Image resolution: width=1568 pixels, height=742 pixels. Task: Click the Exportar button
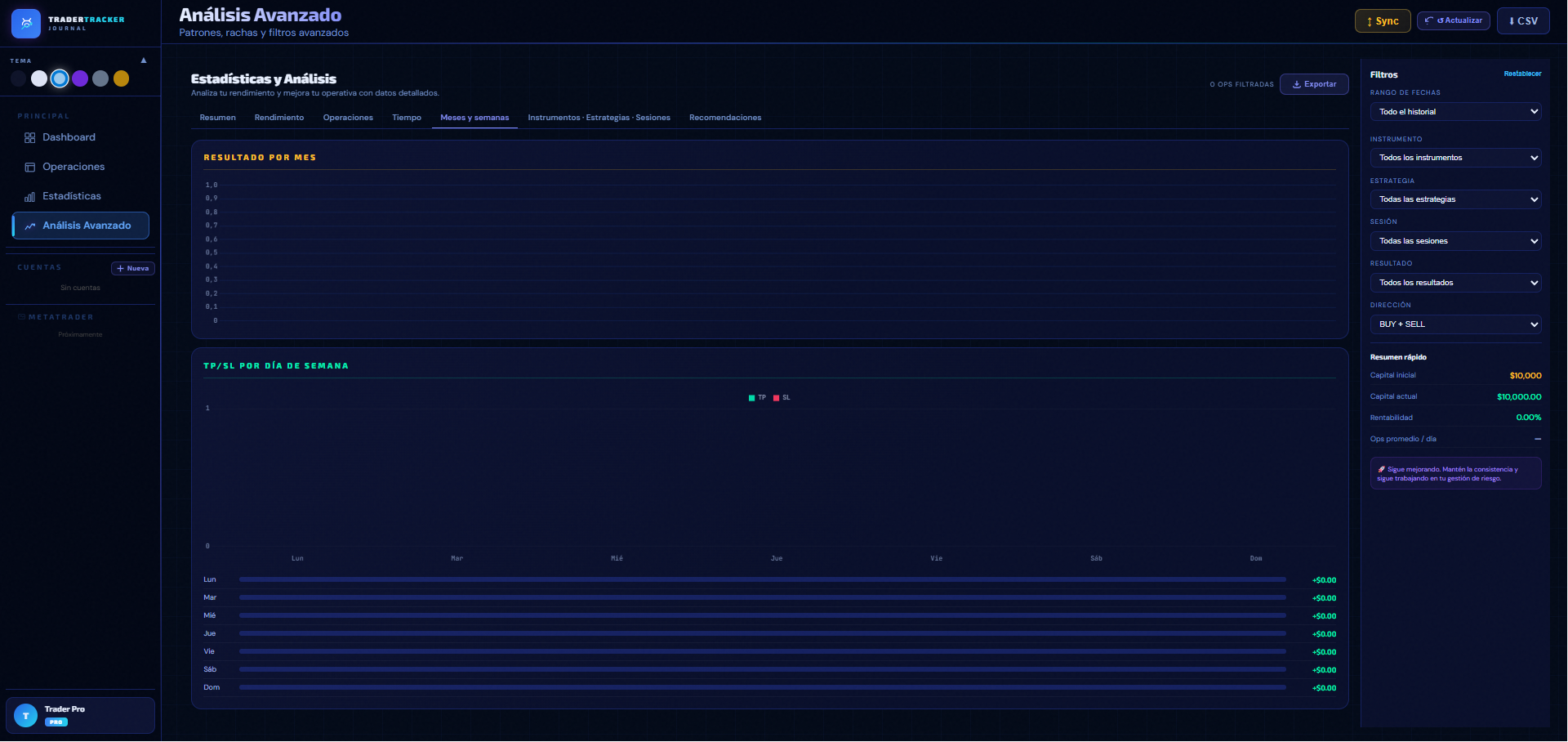pyautogui.click(x=1314, y=84)
